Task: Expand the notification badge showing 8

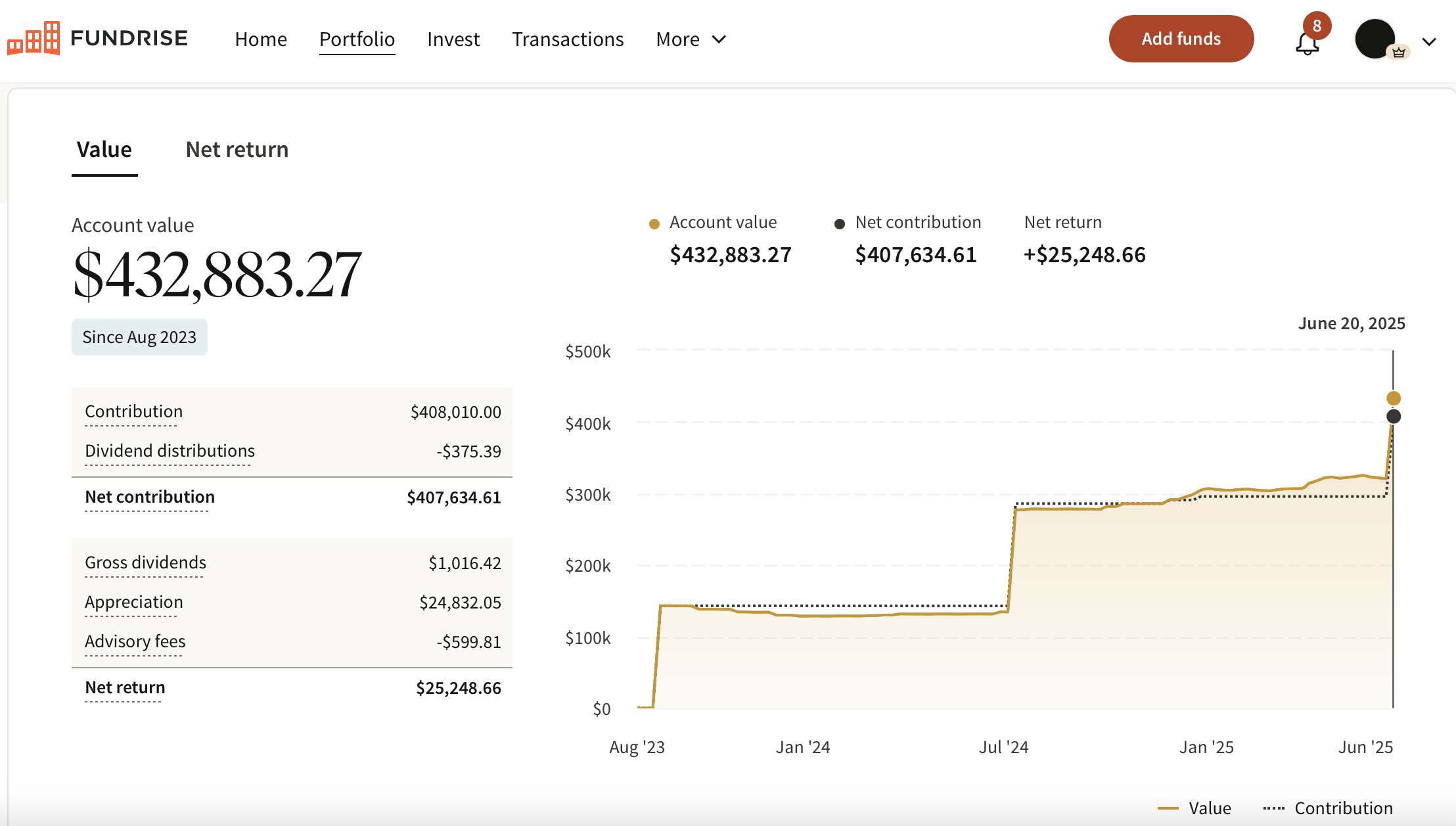Action: point(1316,26)
